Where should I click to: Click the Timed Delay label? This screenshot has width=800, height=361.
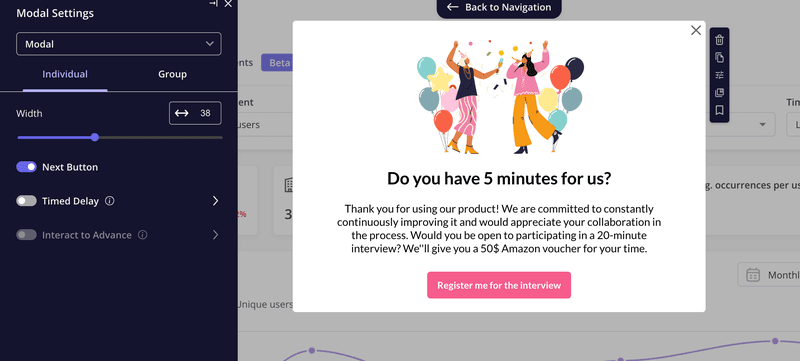point(70,201)
